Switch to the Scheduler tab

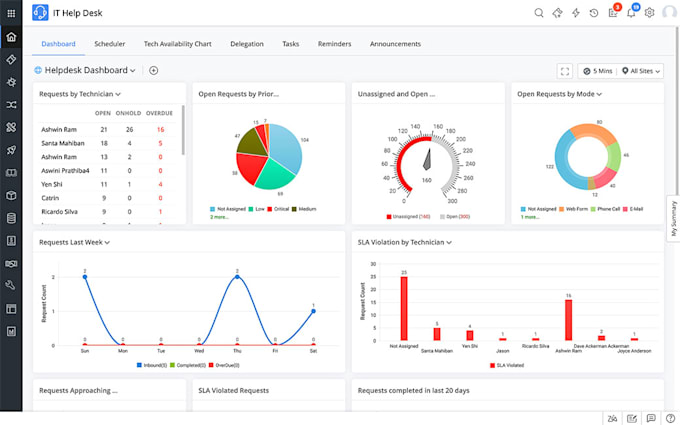[110, 44]
